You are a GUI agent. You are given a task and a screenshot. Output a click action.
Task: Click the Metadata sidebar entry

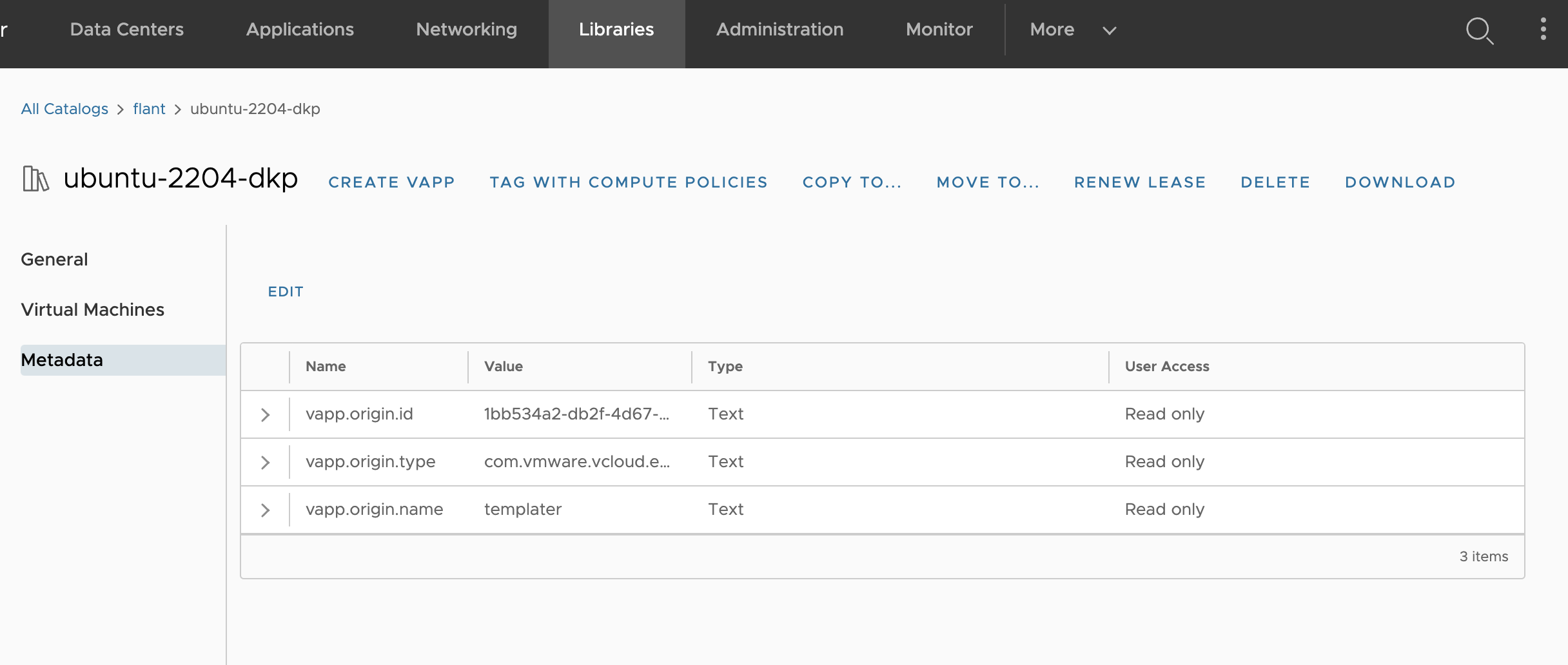tap(62, 360)
